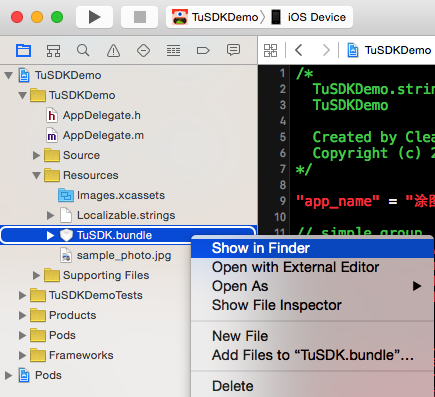Open the Open As submenu
The width and height of the screenshot is (435, 397).
click(312, 286)
